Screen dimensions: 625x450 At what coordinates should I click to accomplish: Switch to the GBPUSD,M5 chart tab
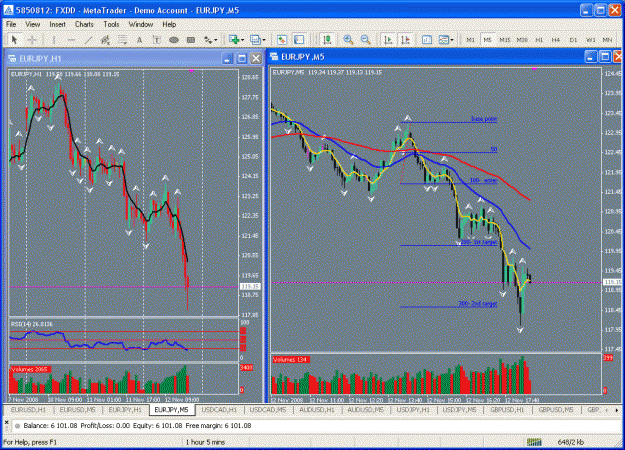pos(556,410)
